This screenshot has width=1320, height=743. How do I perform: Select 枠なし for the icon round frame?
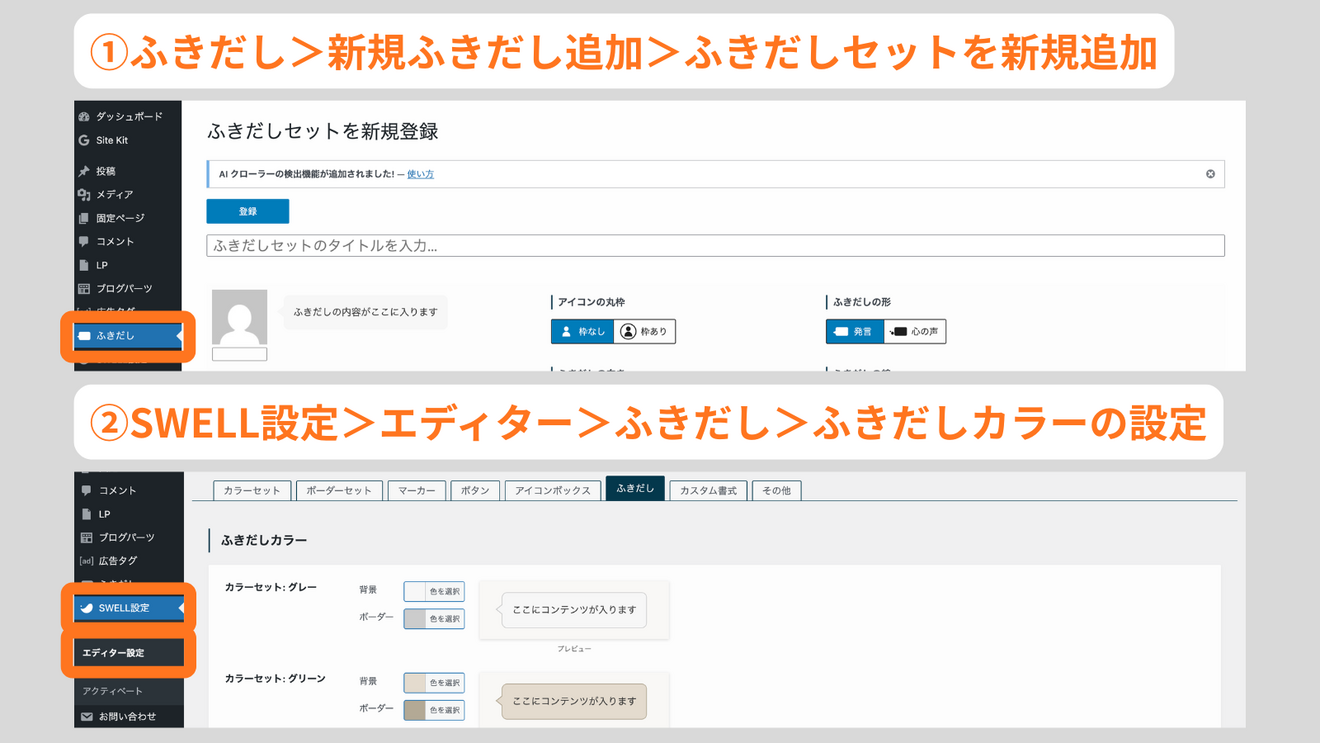[x=582, y=332]
